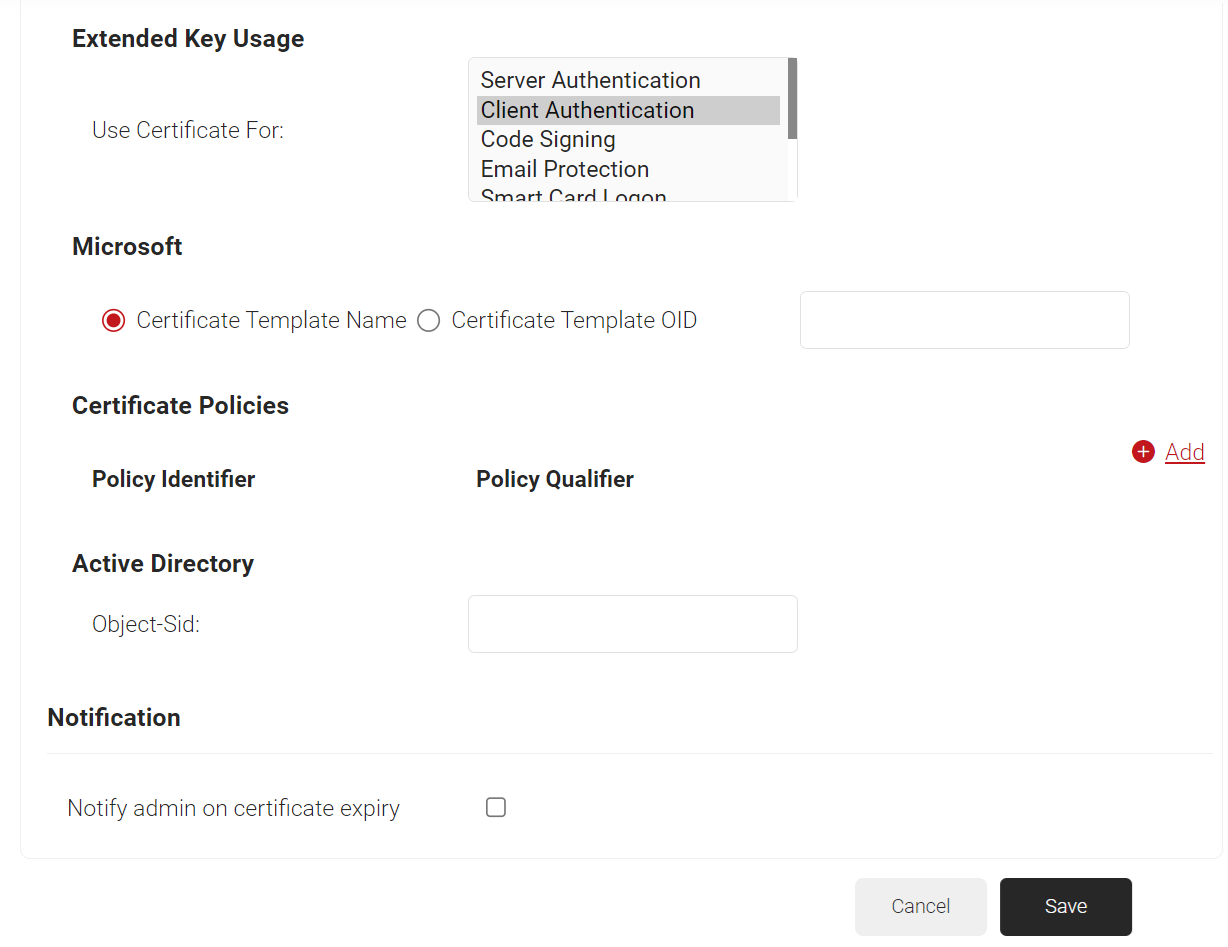
Task: Click the Extended Key Usage list scrollbar thumb
Action: tap(792, 97)
